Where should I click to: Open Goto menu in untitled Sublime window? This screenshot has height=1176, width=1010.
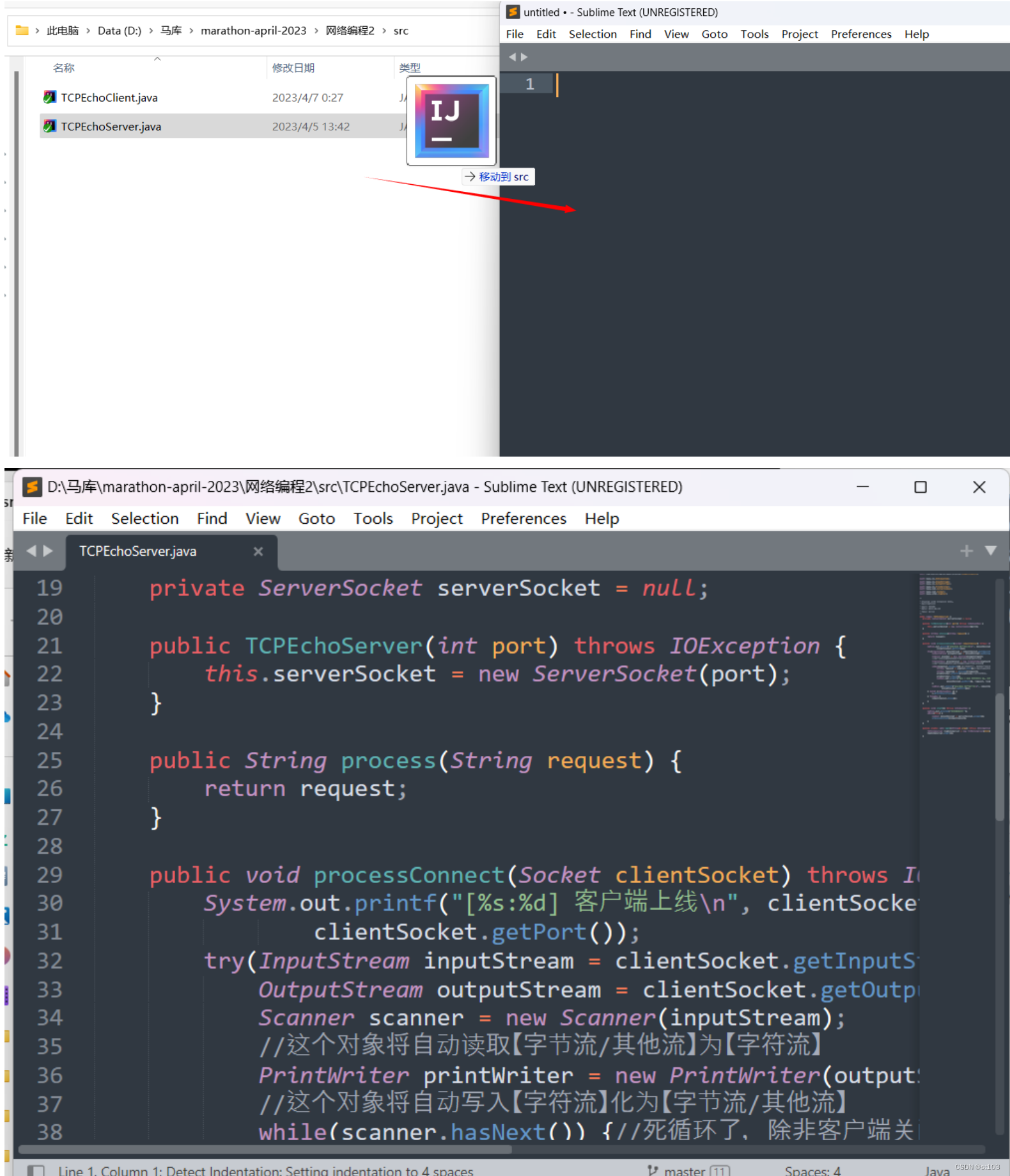coord(714,34)
